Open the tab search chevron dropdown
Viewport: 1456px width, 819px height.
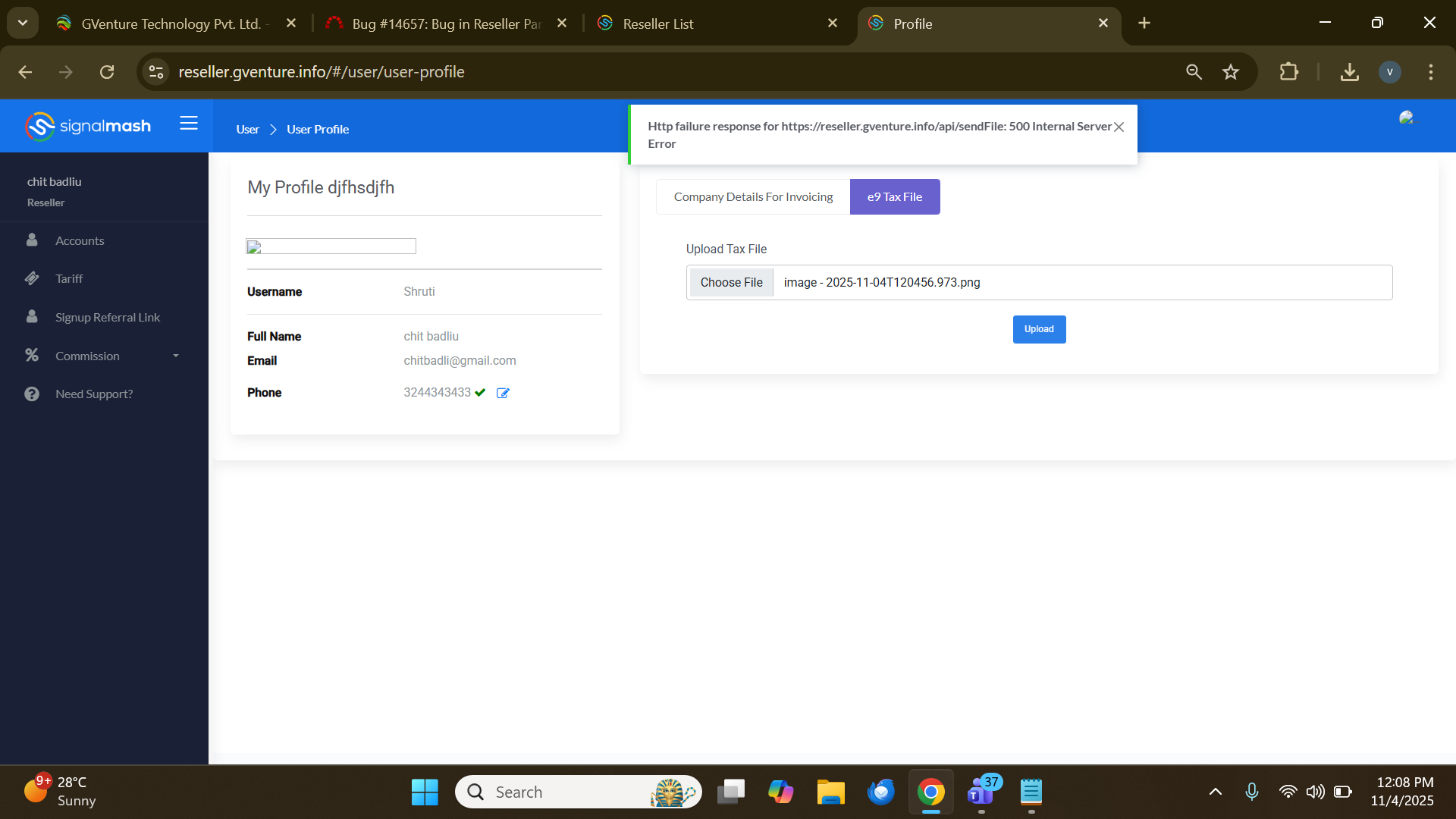pyautogui.click(x=23, y=23)
